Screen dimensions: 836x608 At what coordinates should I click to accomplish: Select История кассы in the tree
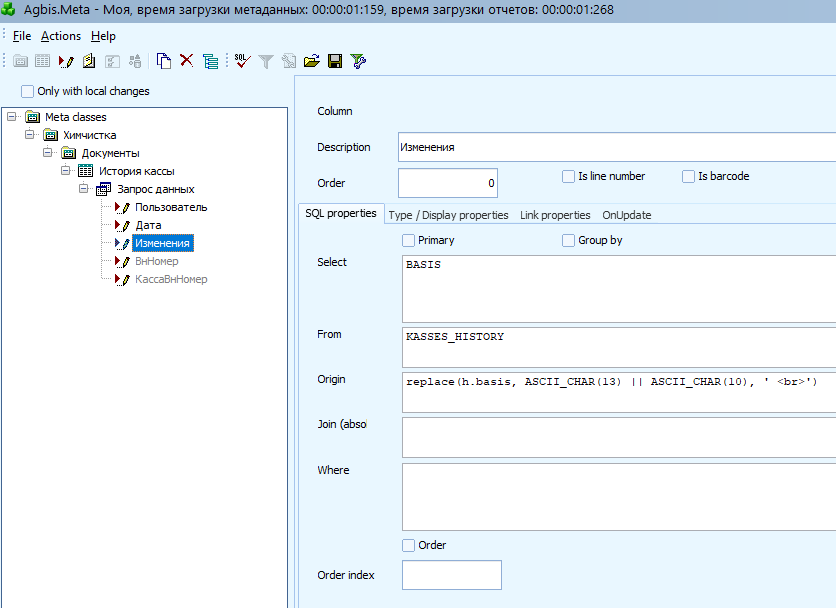pos(136,171)
